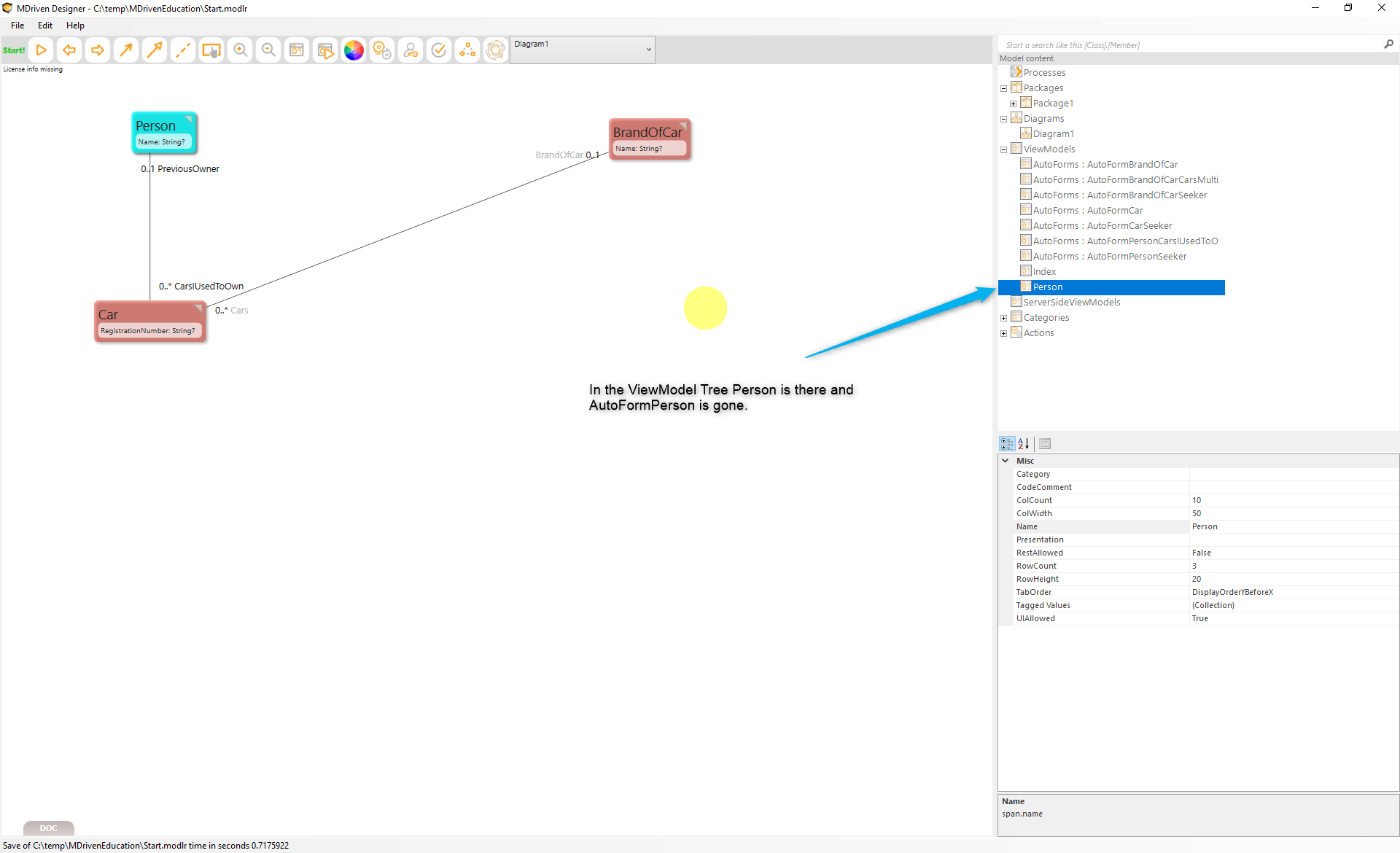Click the dashed line toolbar icon
1400x853 pixels.
183,50
